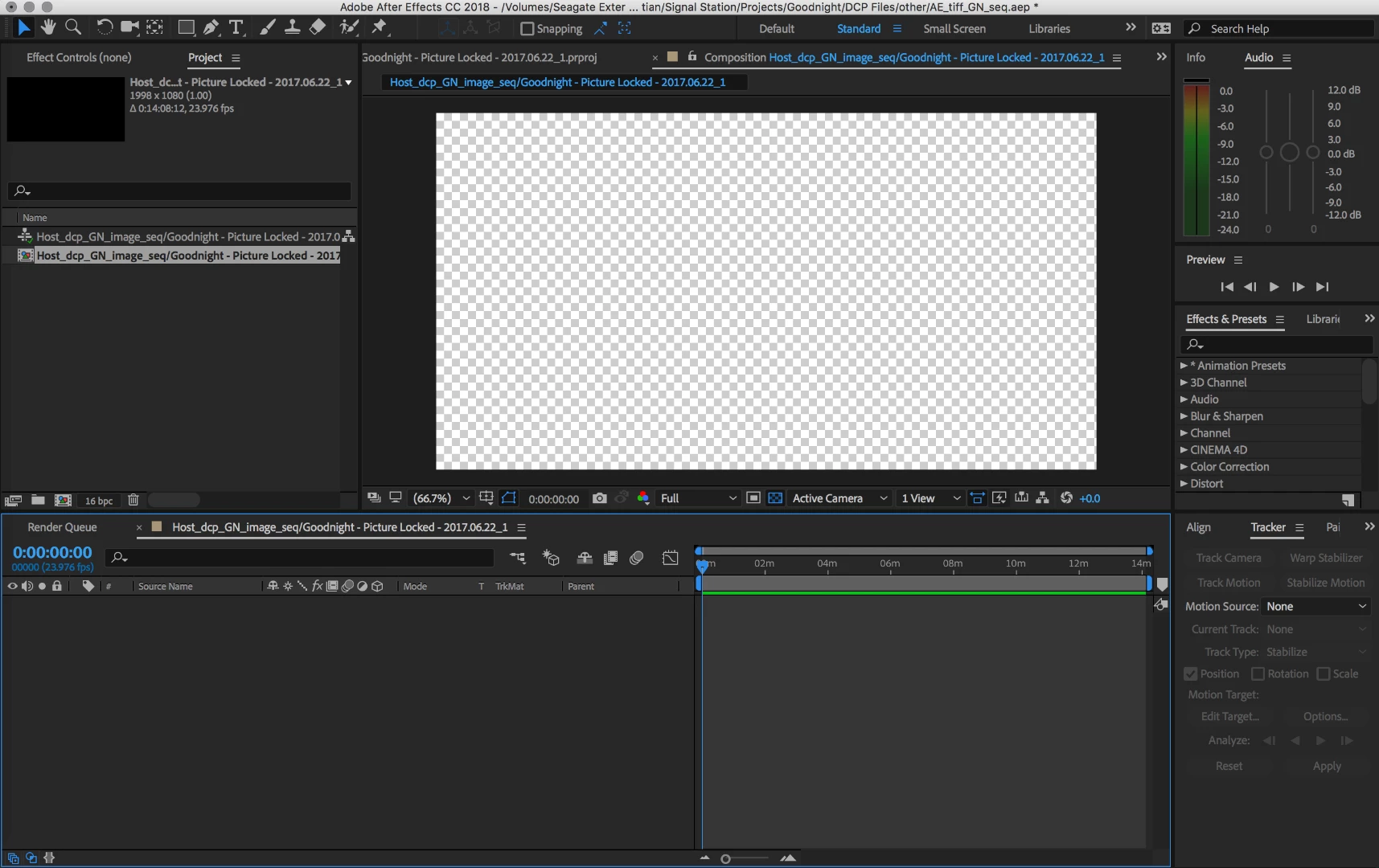Expand the Distort effects category
The height and width of the screenshot is (868, 1379).
(x=1184, y=484)
